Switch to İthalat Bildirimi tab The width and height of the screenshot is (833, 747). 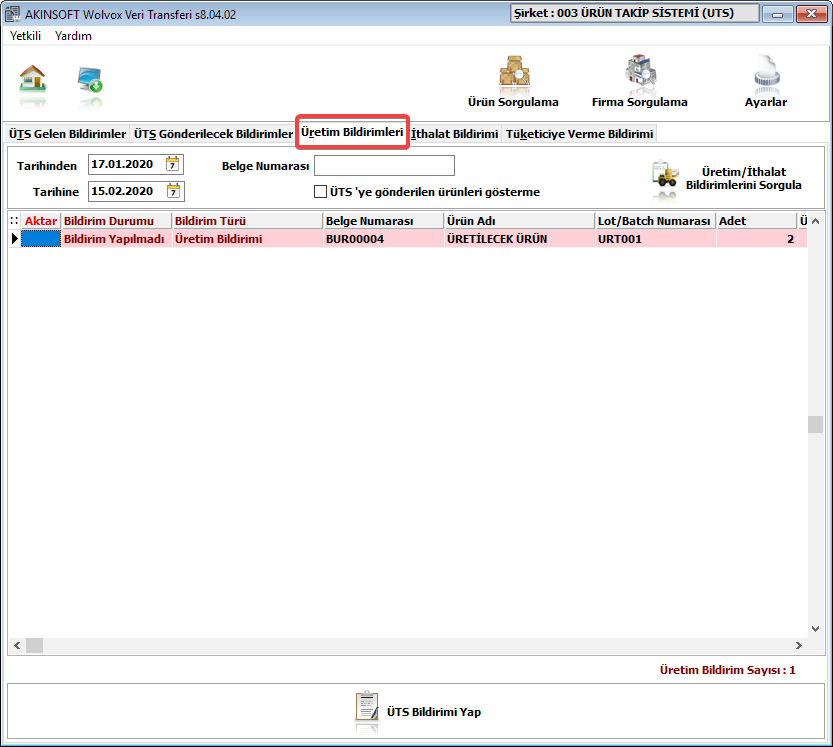tap(455, 134)
